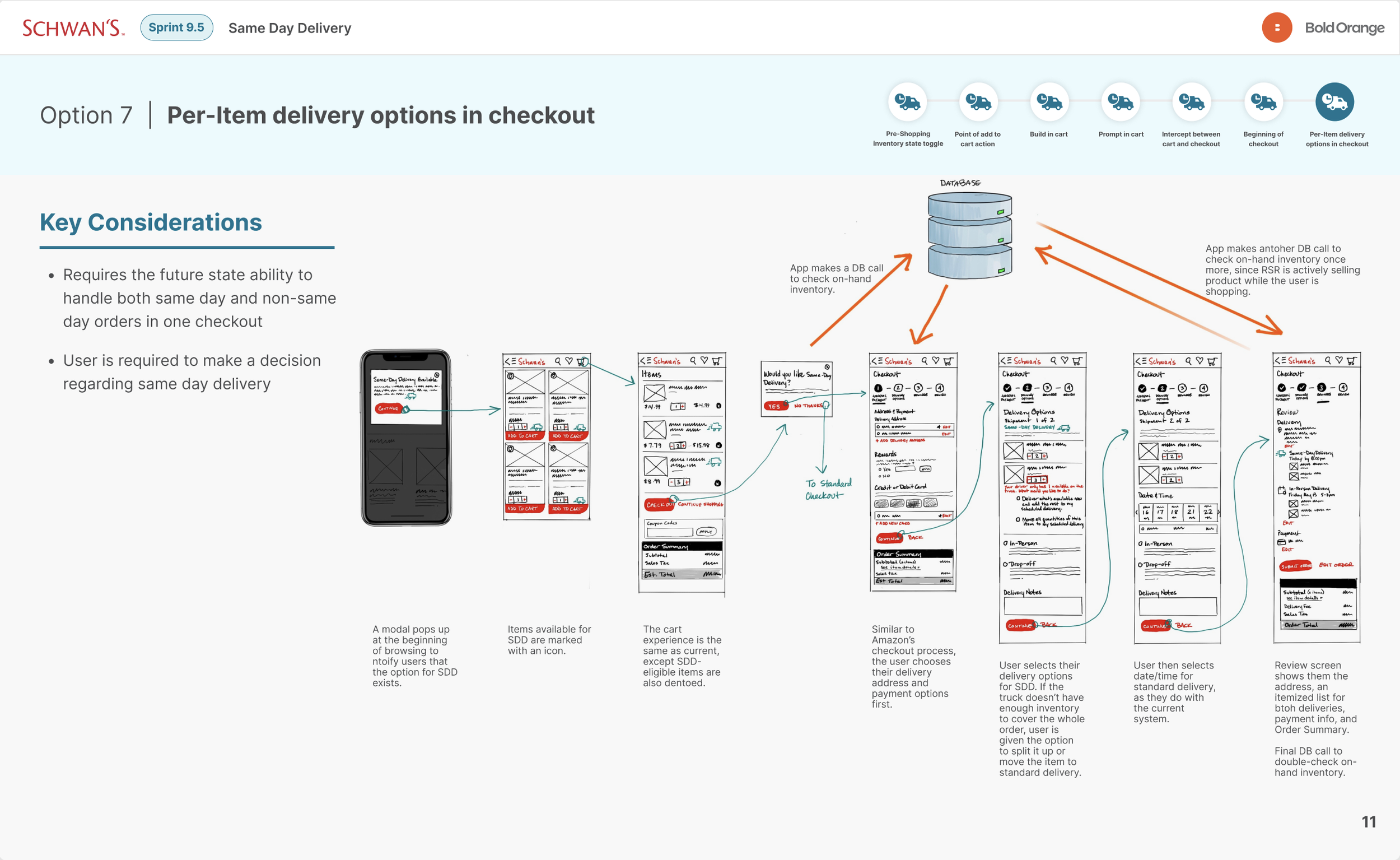Click the caption 'Items available for SDD are marked'
This screenshot has height=860, width=1400.
click(x=549, y=640)
